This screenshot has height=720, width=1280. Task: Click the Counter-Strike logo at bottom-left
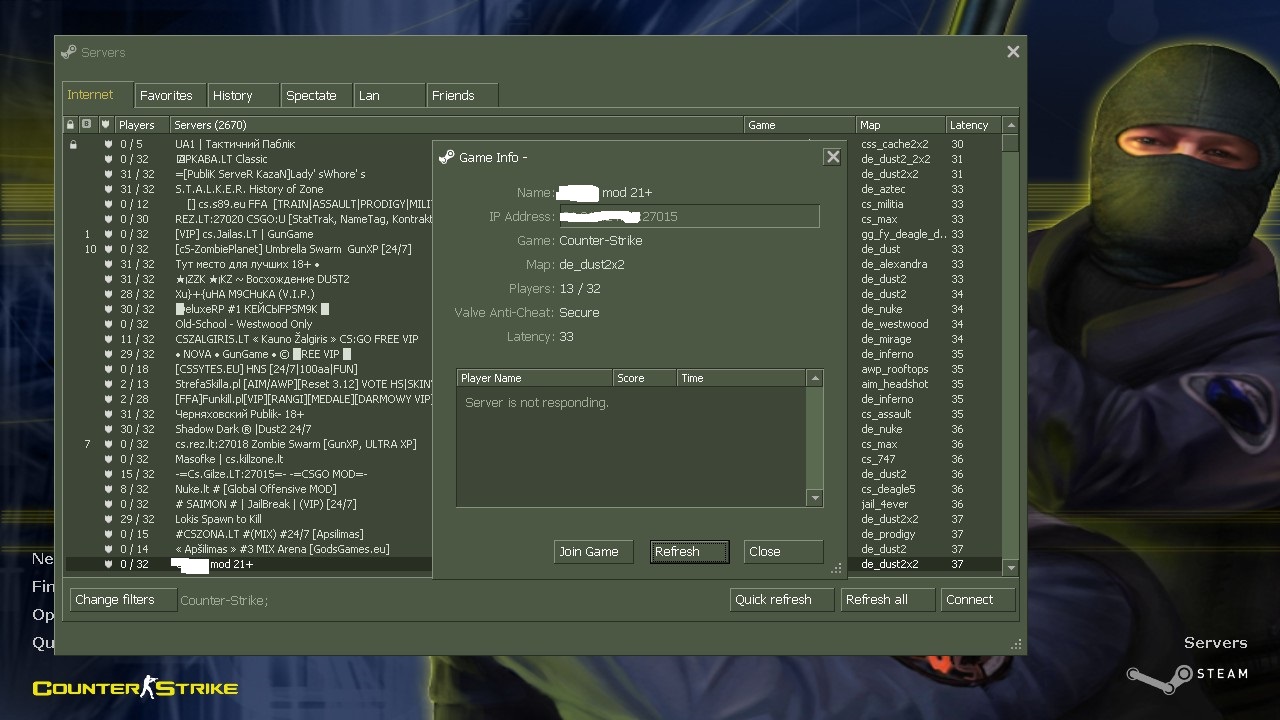[x=135, y=688]
